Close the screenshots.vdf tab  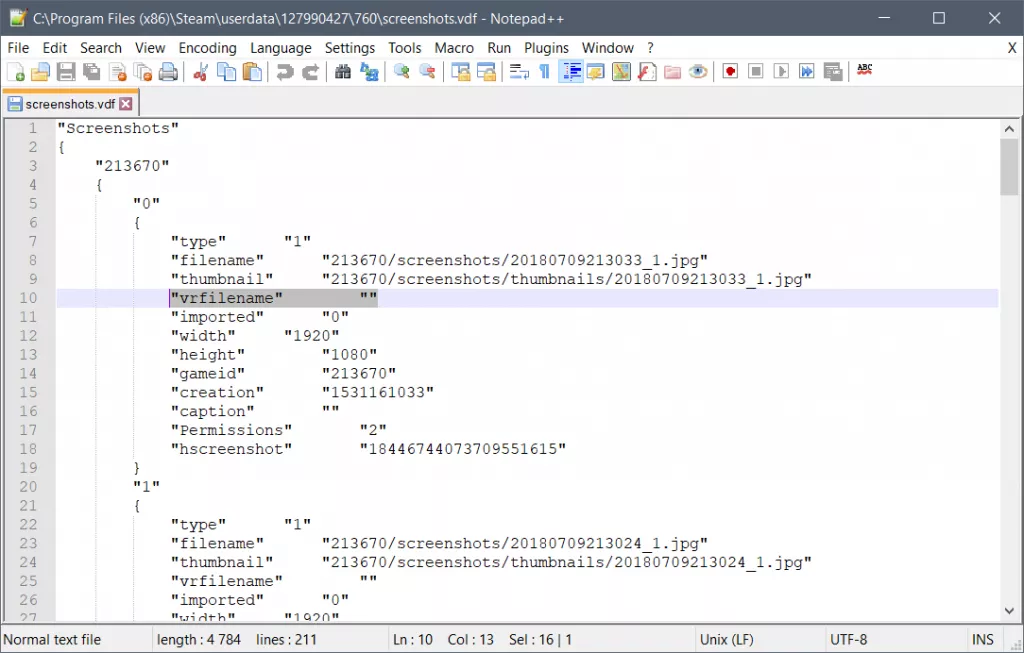[126, 104]
